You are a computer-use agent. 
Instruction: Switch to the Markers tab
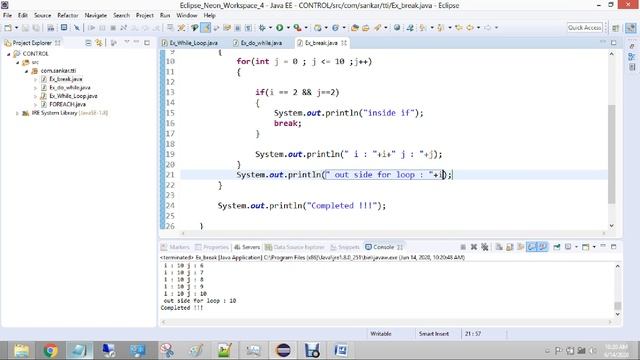(x=176, y=247)
